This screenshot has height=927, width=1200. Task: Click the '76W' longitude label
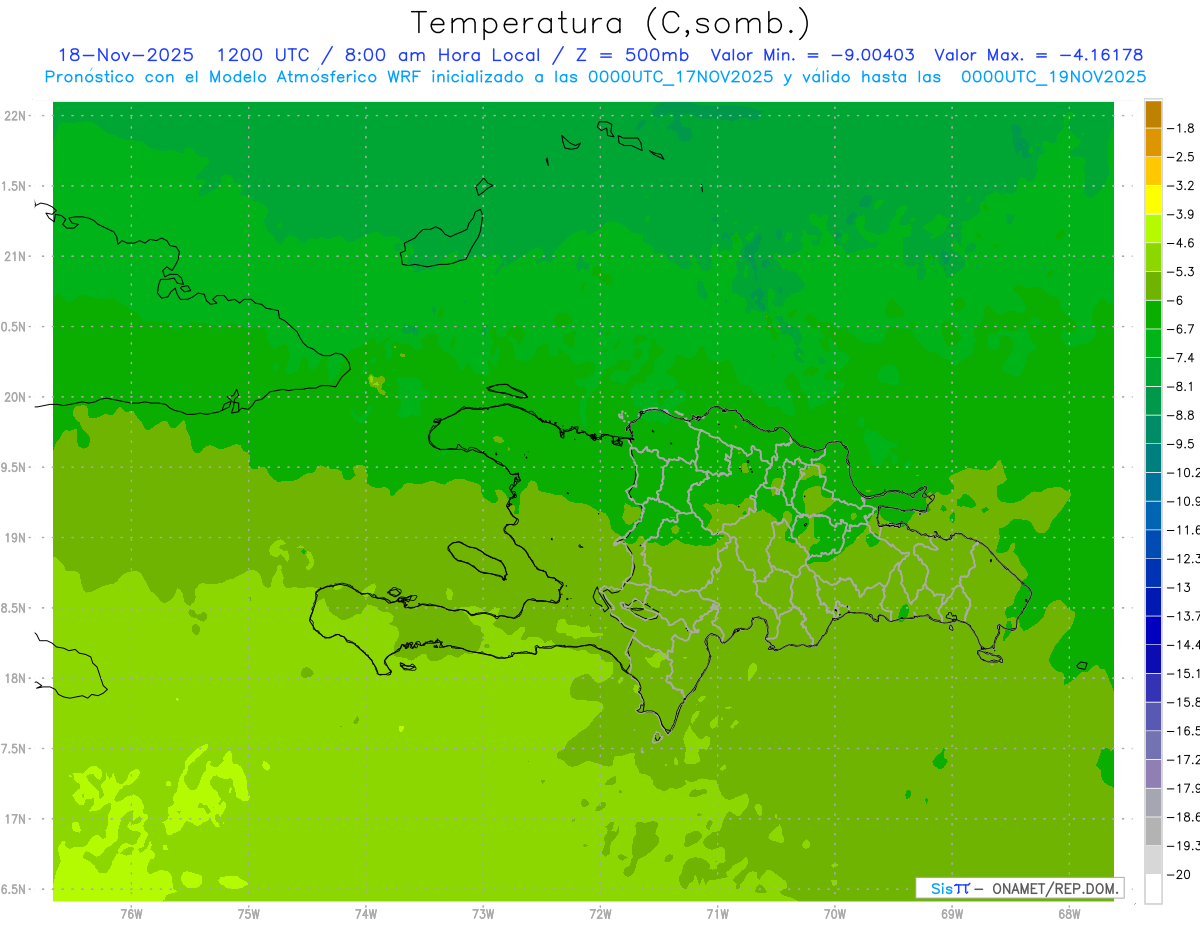(x=131, y=914)
